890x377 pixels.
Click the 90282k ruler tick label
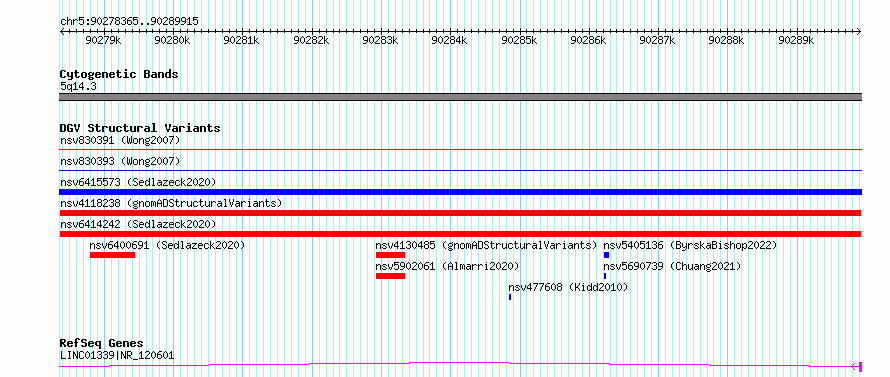click(311, 40)
